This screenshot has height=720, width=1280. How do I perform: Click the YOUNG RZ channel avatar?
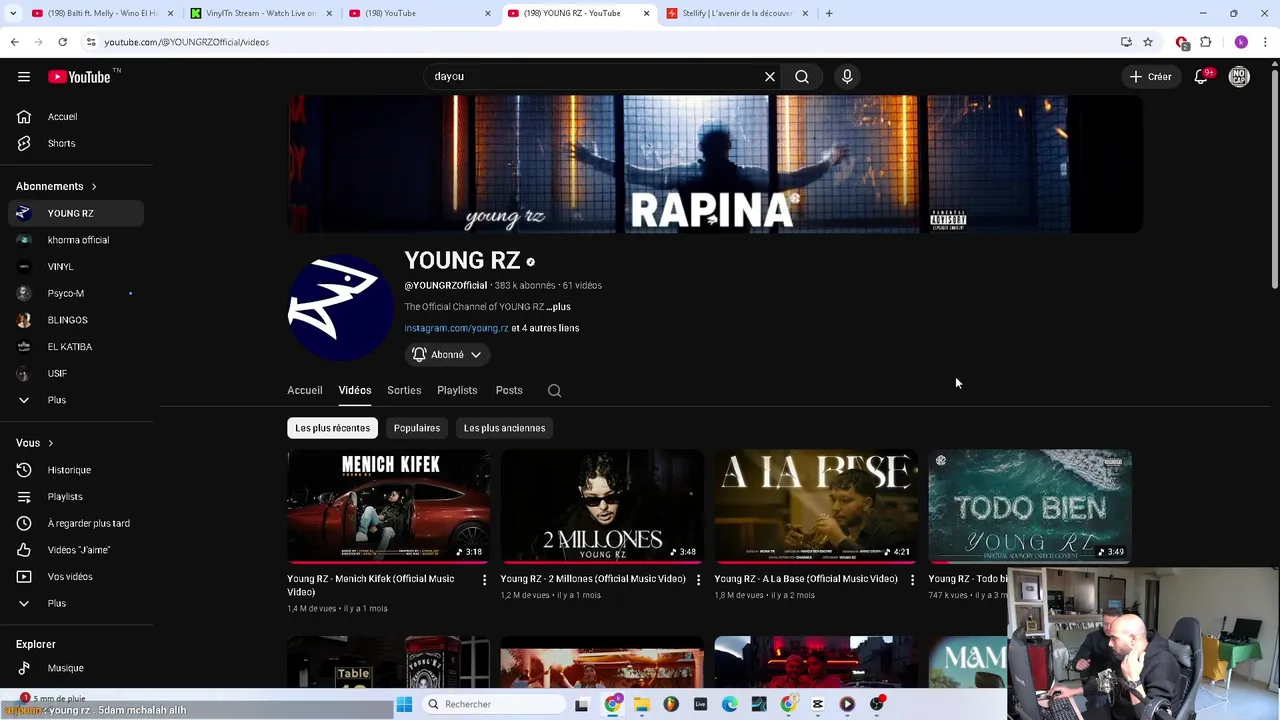[x=340, y=307]
